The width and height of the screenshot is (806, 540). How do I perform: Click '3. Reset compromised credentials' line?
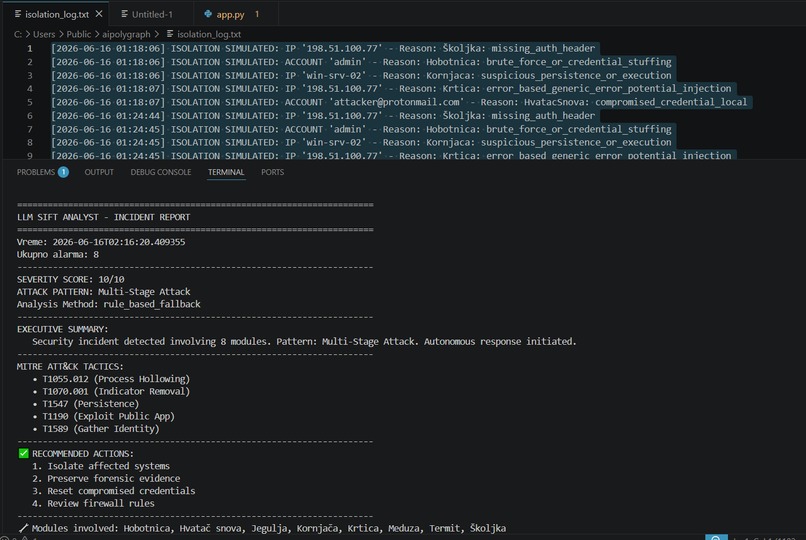[x=114, y=491]
